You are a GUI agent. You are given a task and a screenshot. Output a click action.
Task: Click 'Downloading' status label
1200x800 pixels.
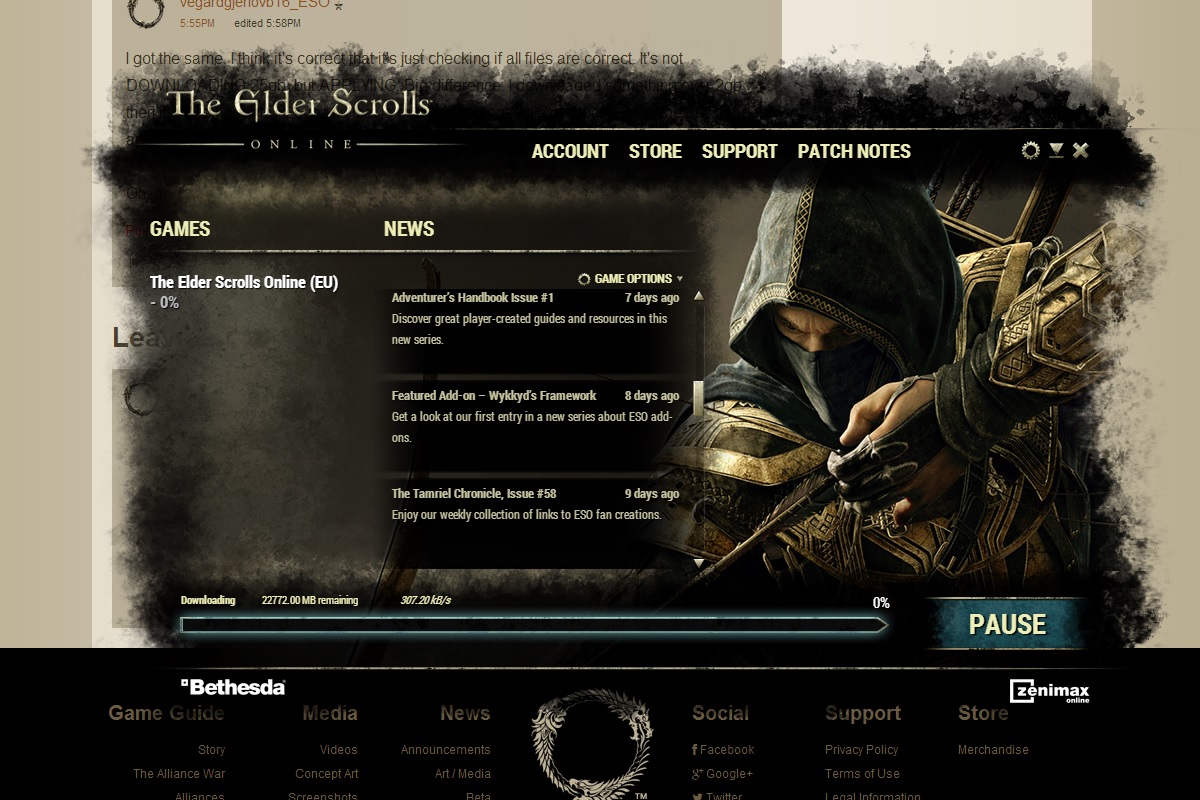208,601
